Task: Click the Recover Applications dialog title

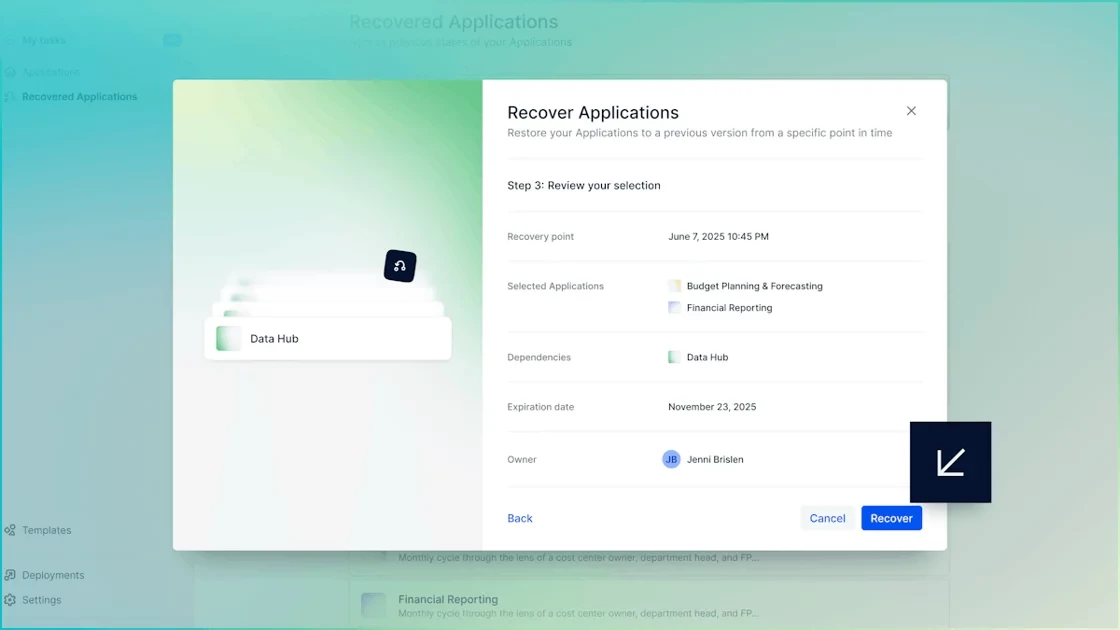Action: 593,112
